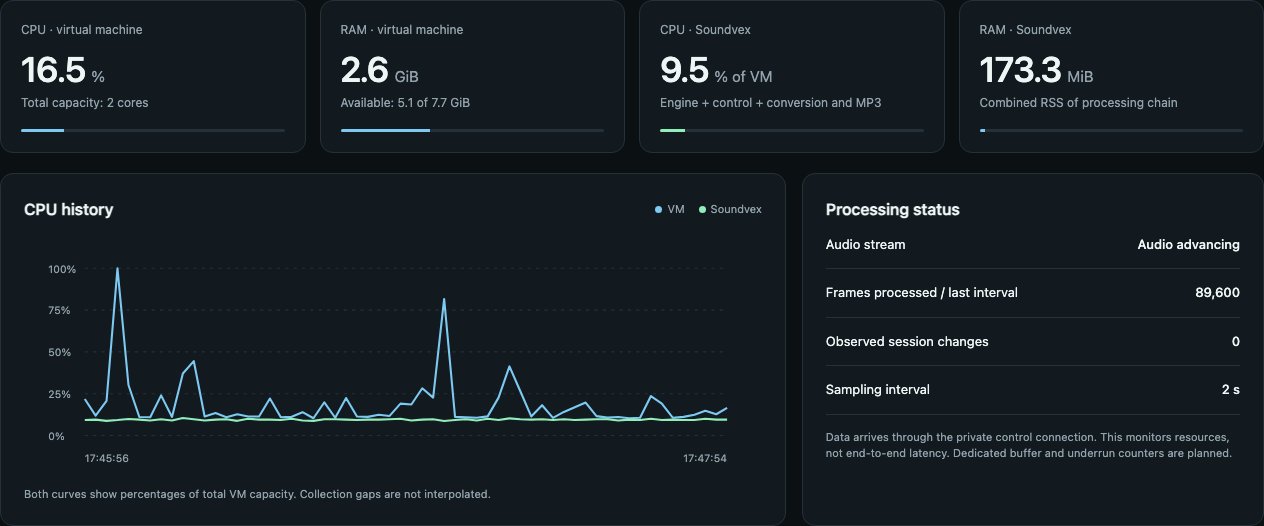Viewport: 1264px width, 526px height.
Task: Click the 2.6 GiB RAM value
Action: (380, 70)
